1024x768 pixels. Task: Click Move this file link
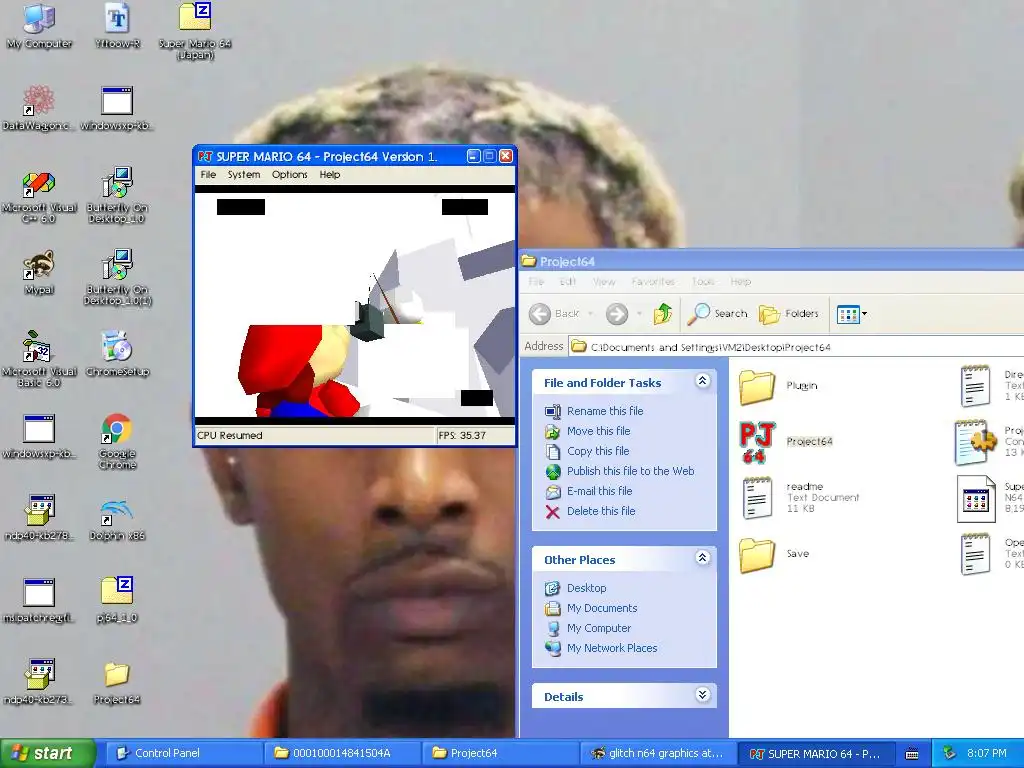click(x=598, y=431)
